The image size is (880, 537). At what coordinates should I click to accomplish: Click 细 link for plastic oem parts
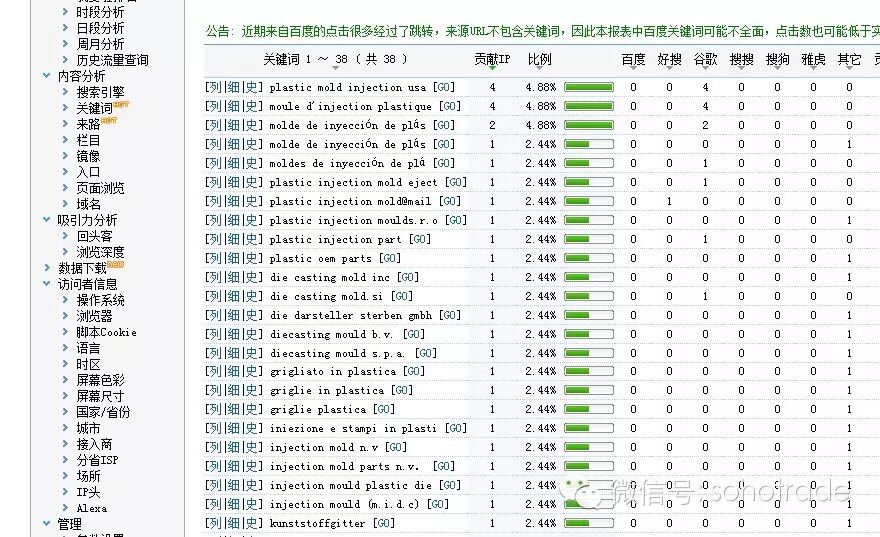233,258
